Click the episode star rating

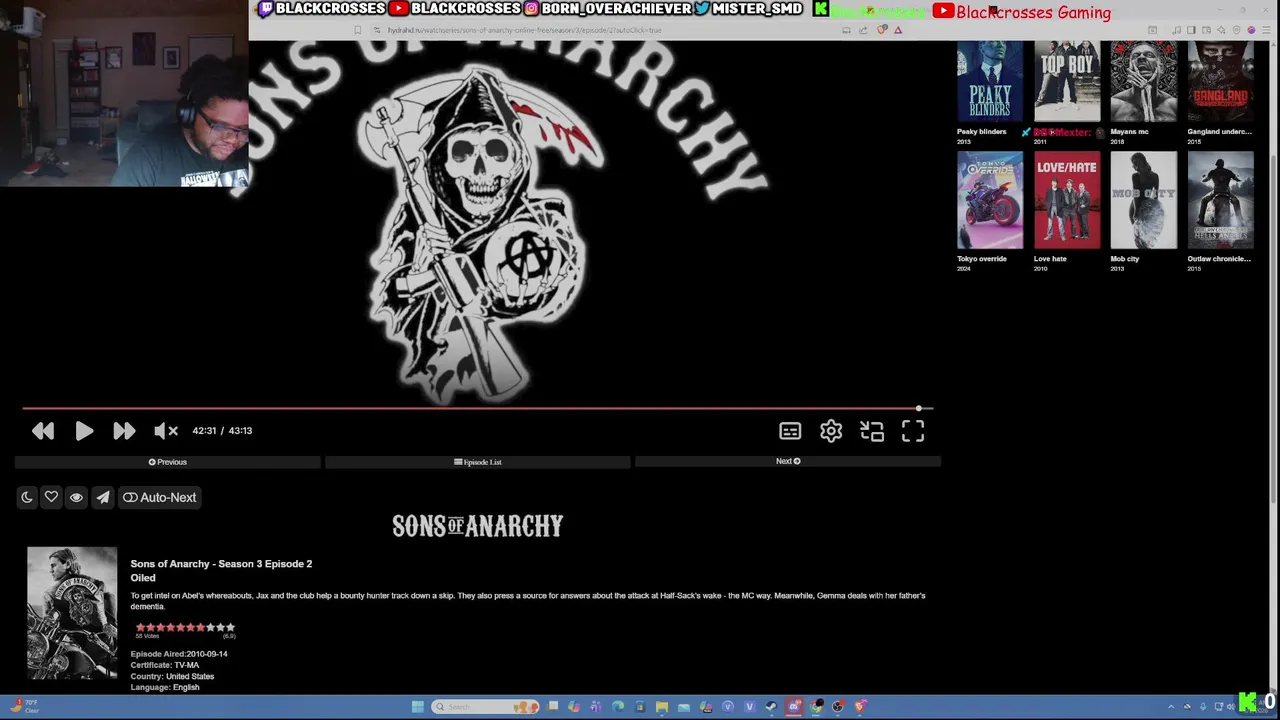[x=185, y=628]
